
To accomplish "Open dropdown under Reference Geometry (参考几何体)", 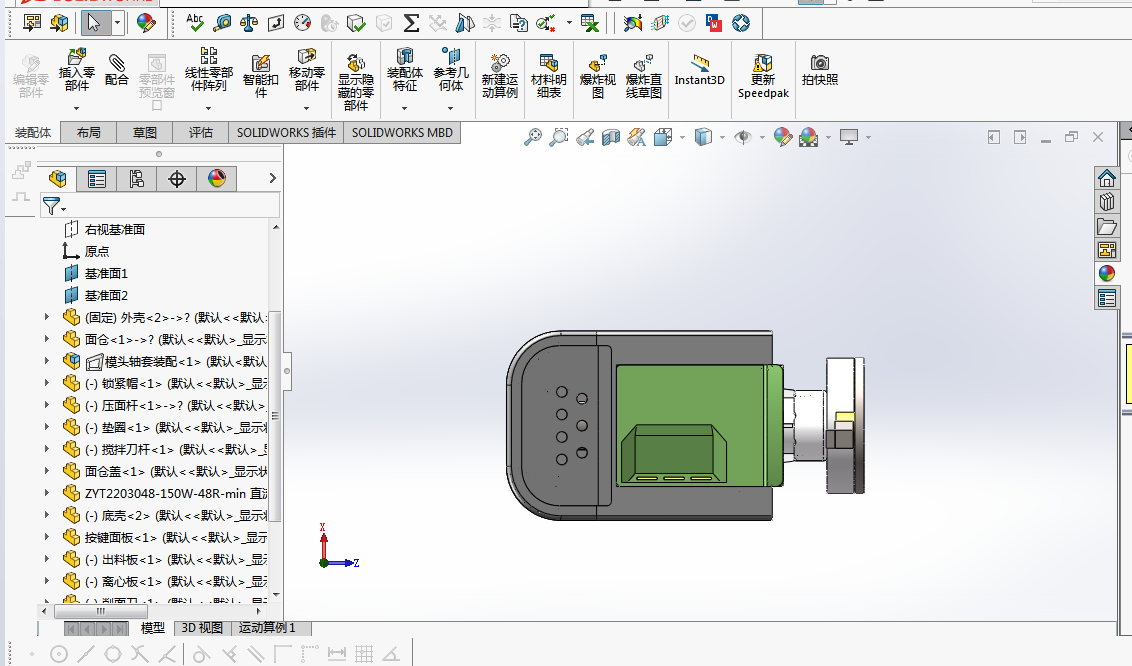I will (450, 108).
